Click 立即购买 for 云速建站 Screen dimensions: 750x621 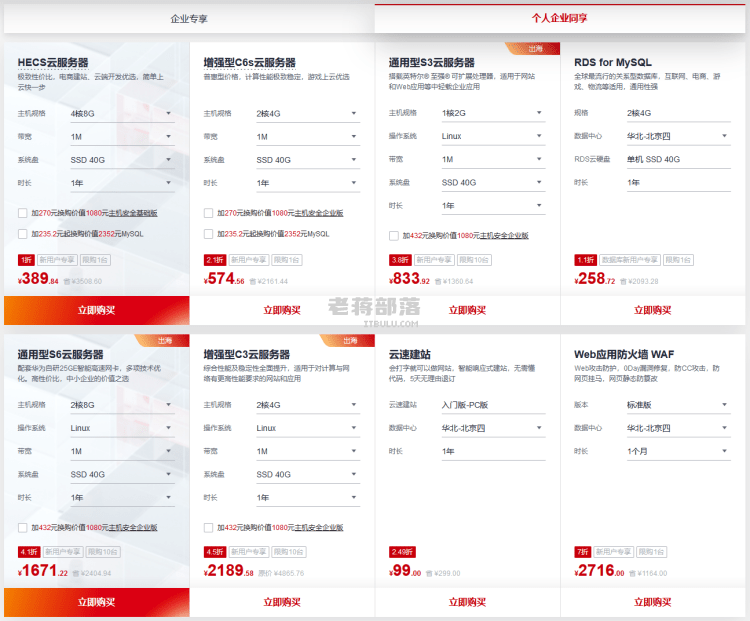(x=467, y=602)
